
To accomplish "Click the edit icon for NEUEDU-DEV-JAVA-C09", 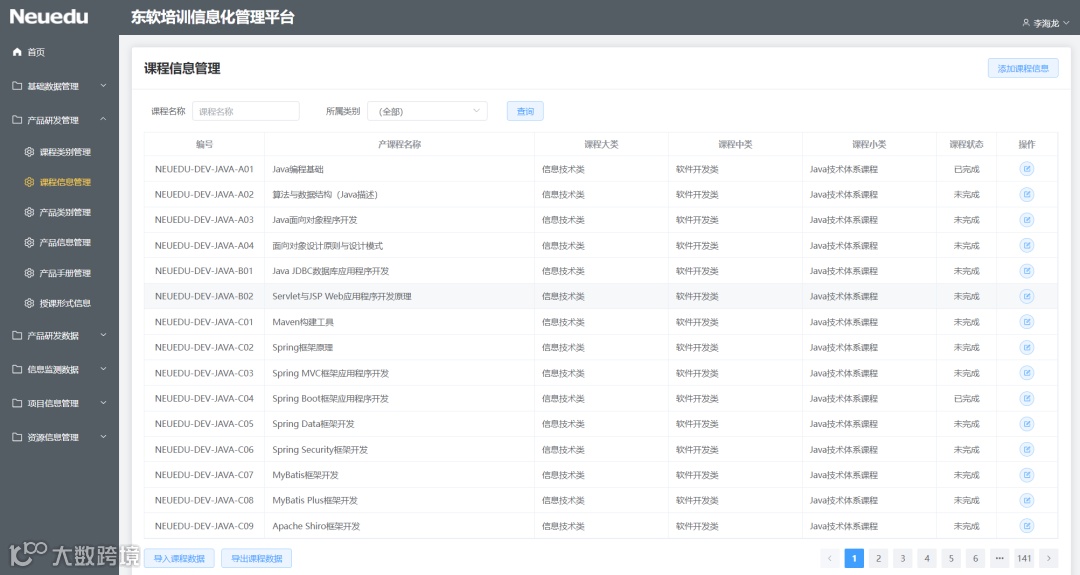I will (x=1026, y=525).
